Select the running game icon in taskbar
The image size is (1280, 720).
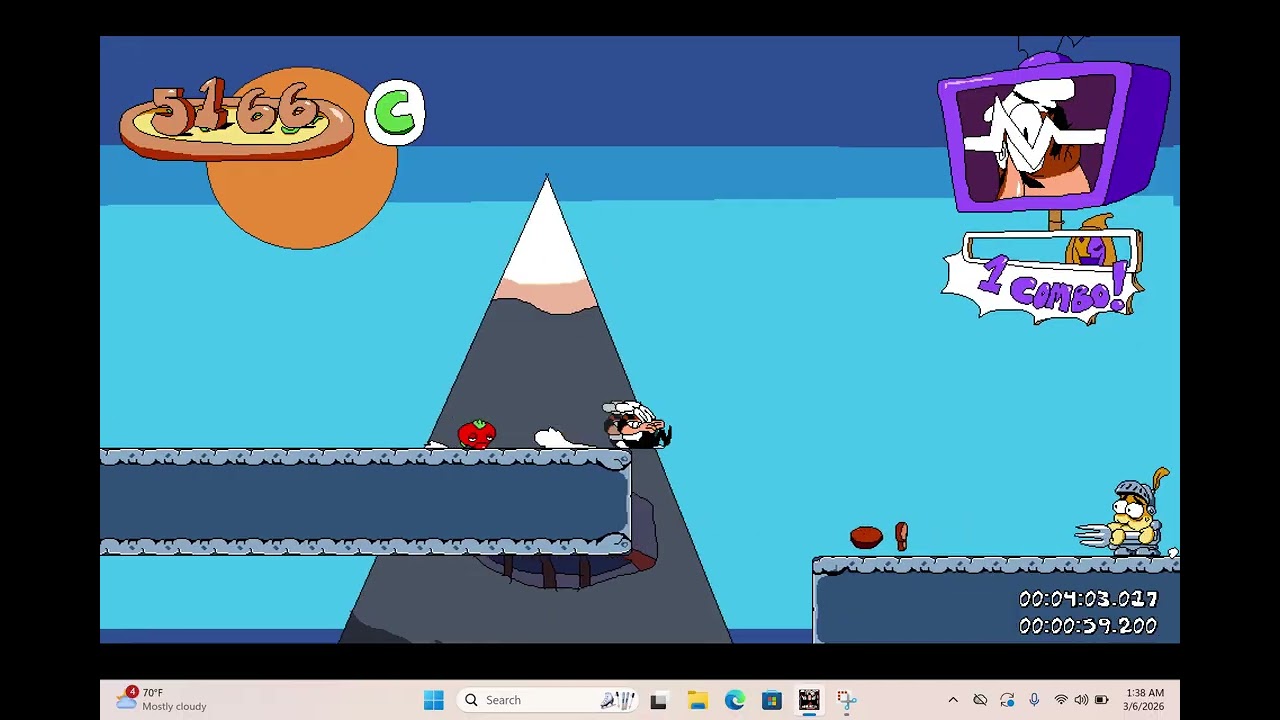point(809,700)
